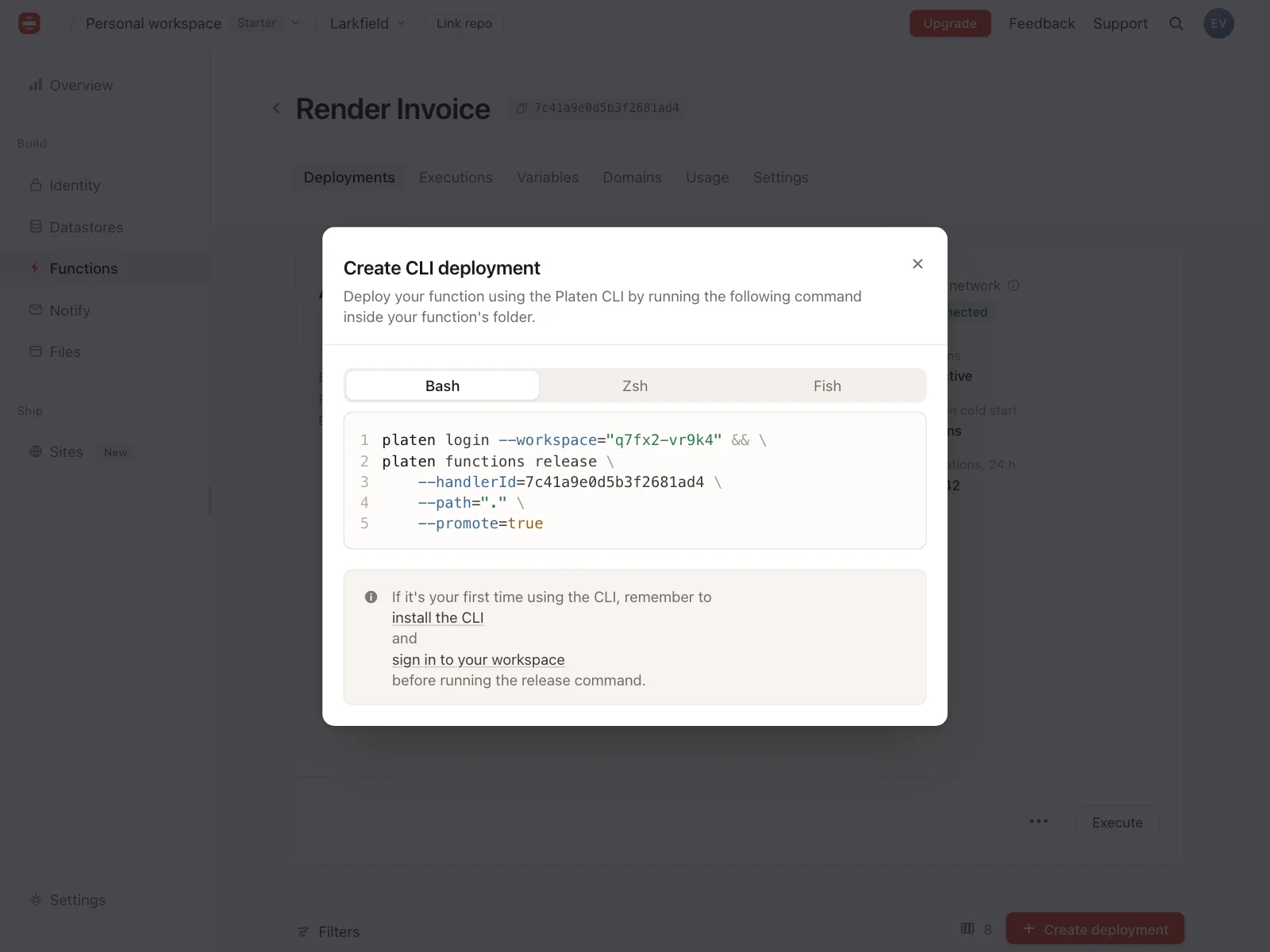Click the Create deployment button
Viewport: 1270px width, 952px height.
tap(1095, 929)
